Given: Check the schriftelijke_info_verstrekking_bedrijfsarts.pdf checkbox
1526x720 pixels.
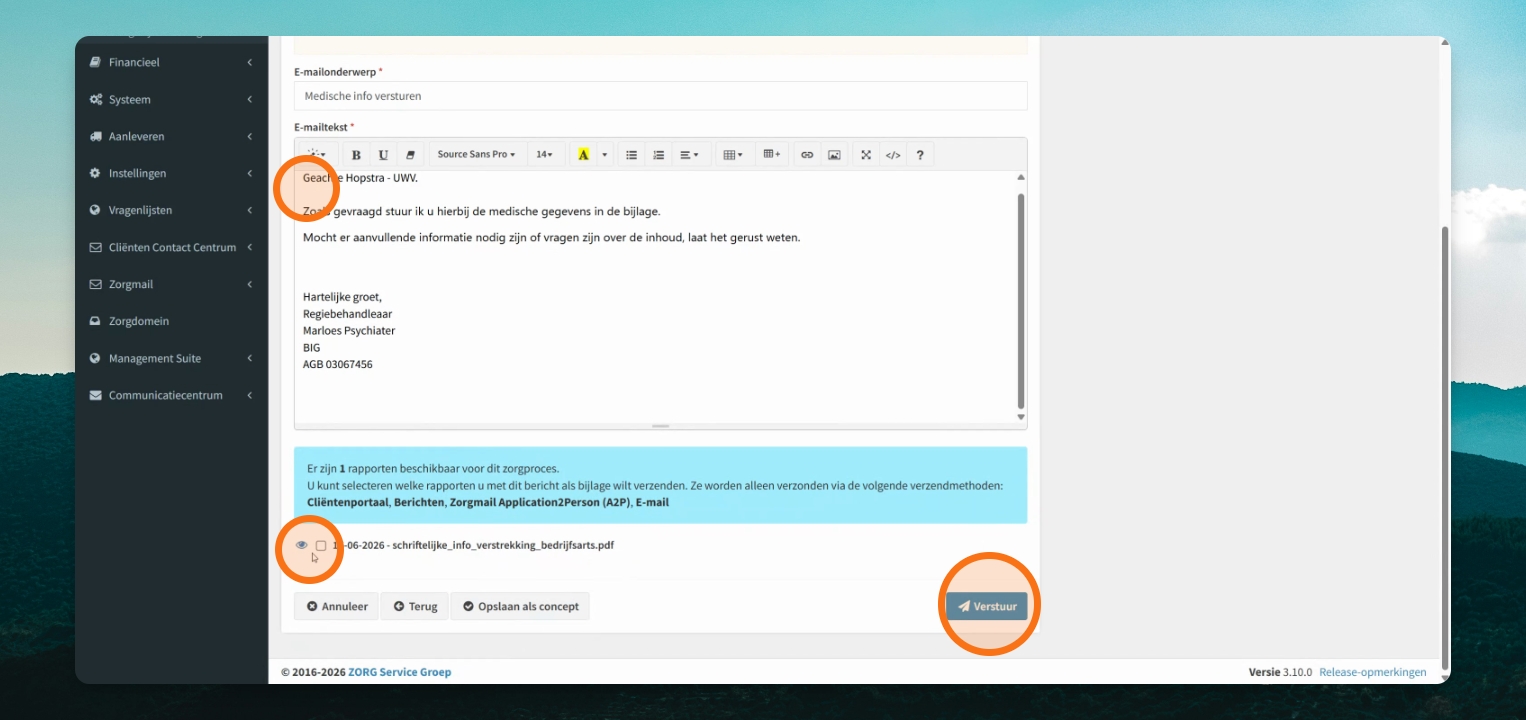Looking at the screenshot, I should (321, 546).
